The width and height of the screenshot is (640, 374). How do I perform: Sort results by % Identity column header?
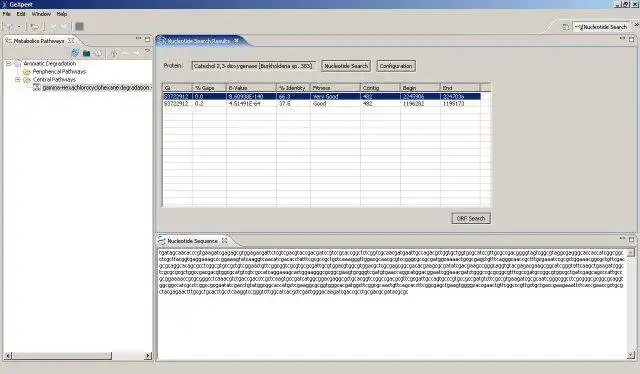(x=293, y=87)
